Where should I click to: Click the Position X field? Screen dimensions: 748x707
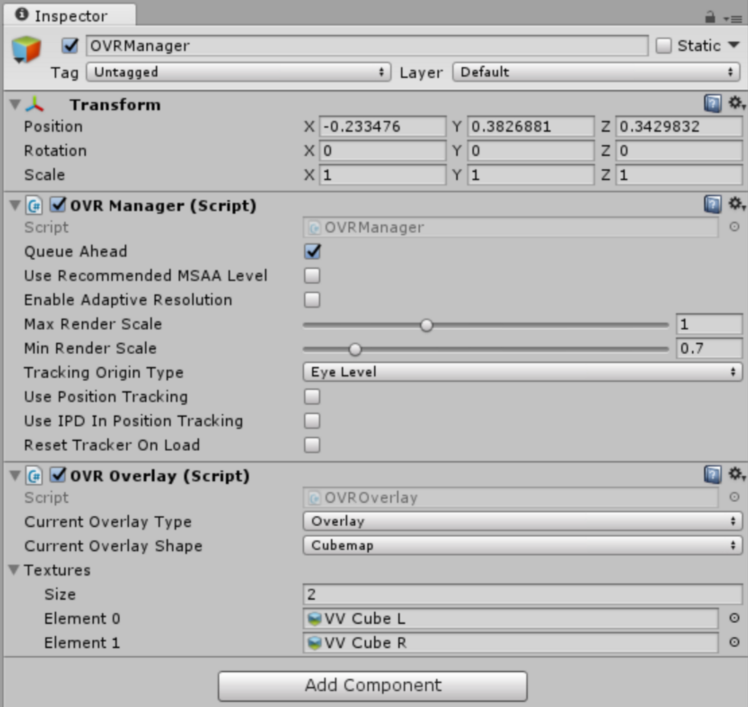pos(383,126)
